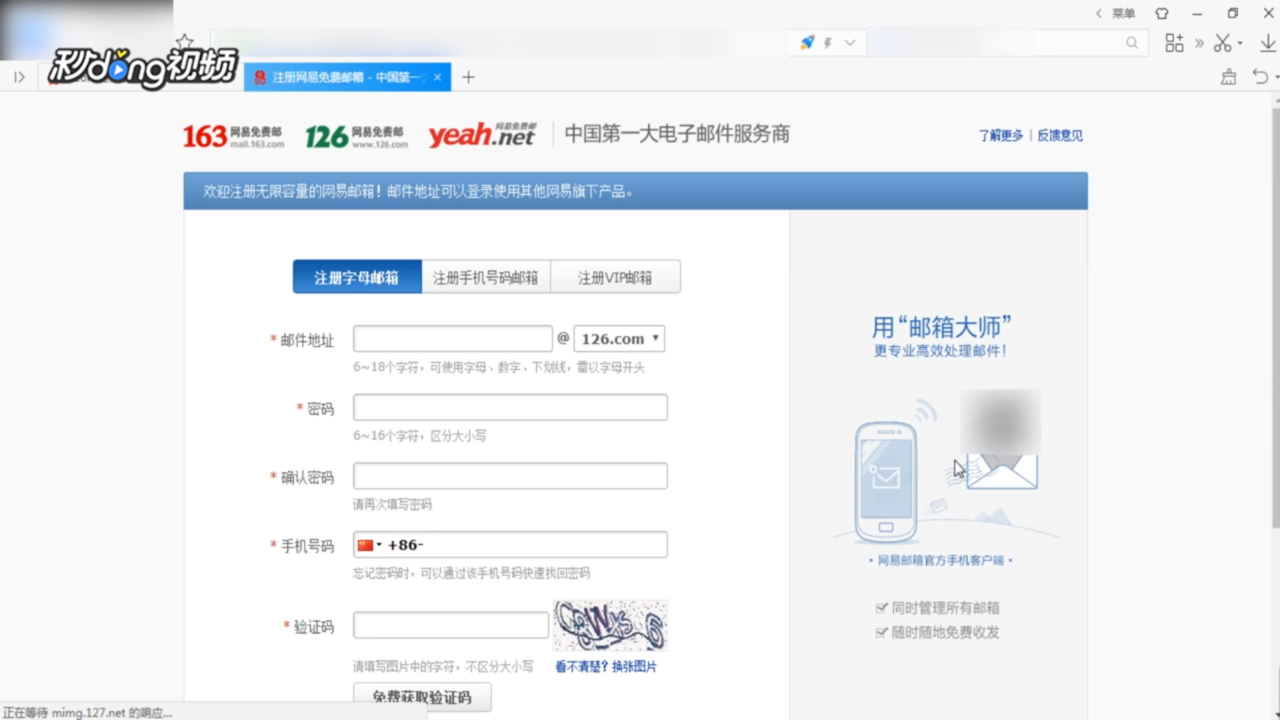Image resolution: width=1280 pixels, height=720 pixels.
Task: Click the 126 网易免费邮 logo
Action: [x=356, y=136]
